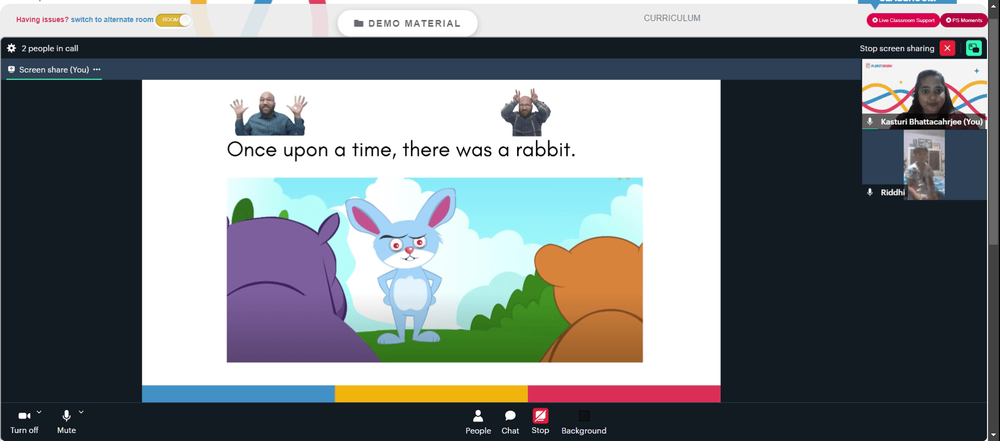The width and height of the screenshot is (1000, 441).
Task: Click Kasturi's microphone status icon
Action: point(870,121)
